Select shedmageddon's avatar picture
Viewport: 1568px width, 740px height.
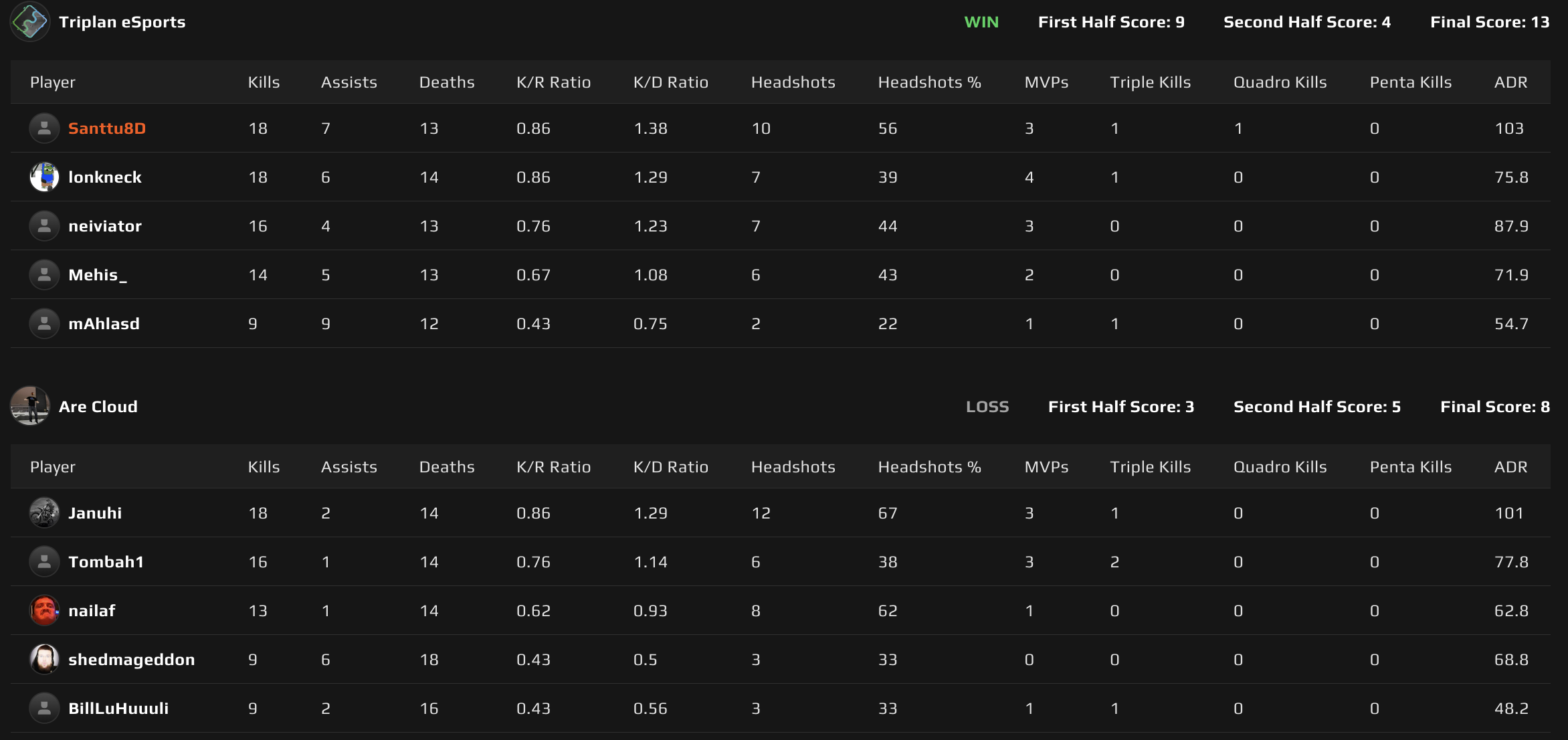pyautogui.click(x=43, y=659)
